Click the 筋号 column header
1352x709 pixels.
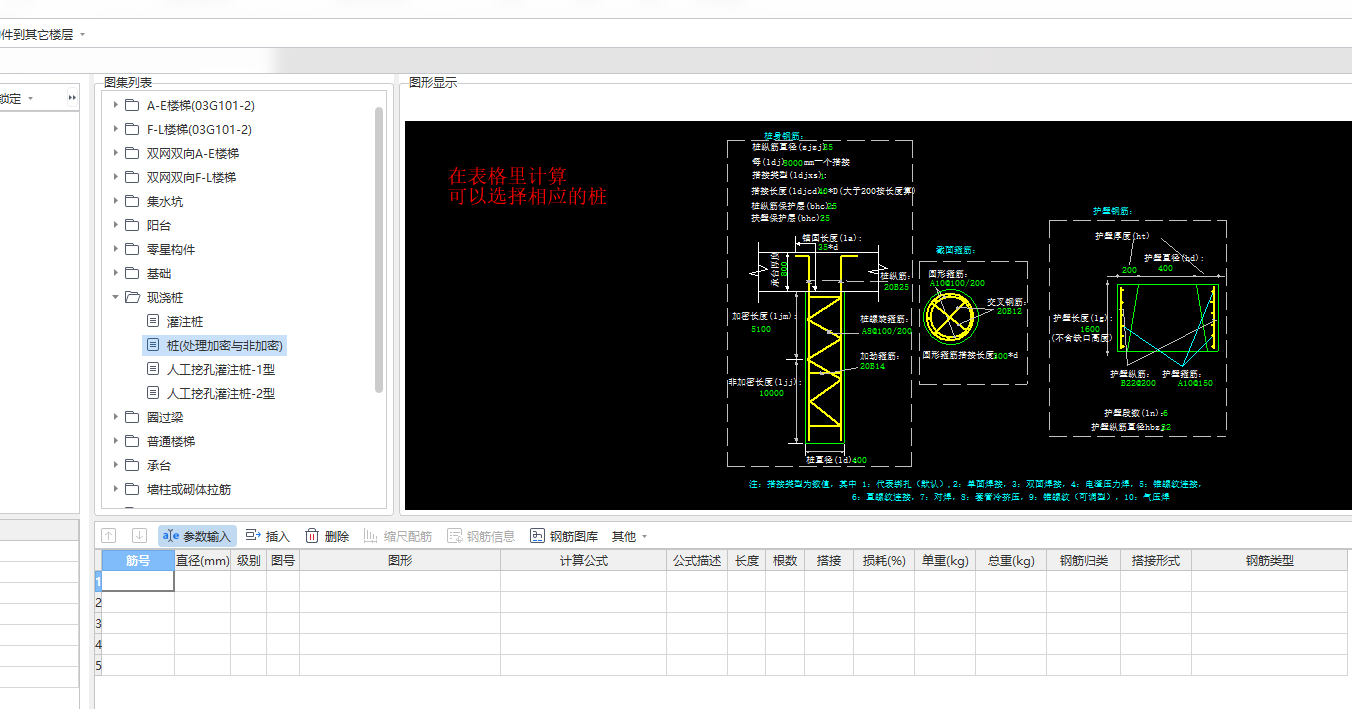point(138,561)
